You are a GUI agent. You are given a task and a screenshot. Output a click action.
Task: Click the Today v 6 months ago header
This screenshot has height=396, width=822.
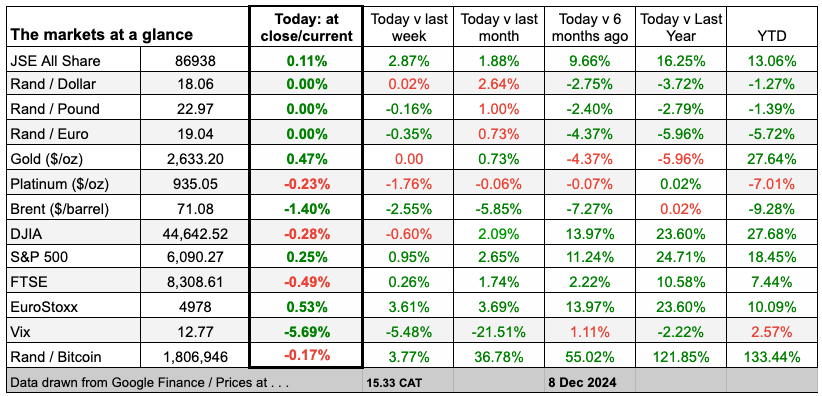click(587, 27)
